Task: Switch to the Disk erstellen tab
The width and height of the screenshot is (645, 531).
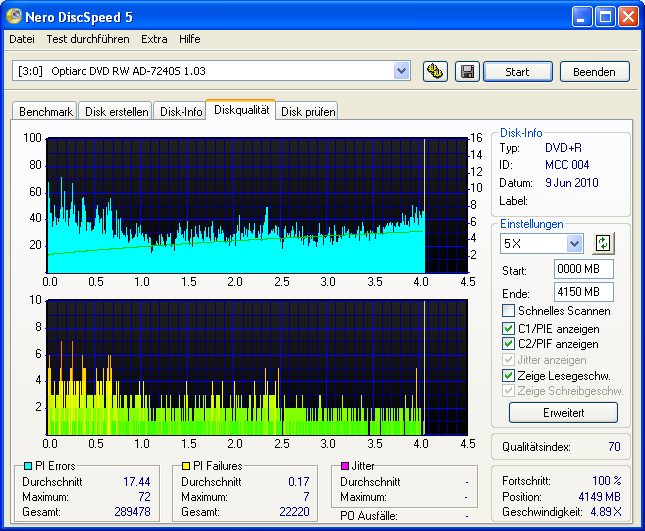Action: tap(116, 111)
